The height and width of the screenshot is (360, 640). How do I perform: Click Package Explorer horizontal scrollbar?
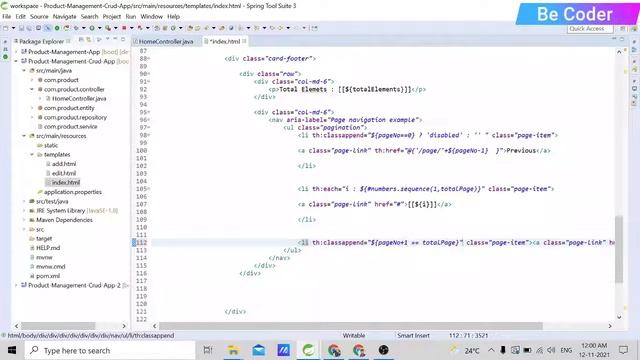pyautogui.click(x=58, y=326)
